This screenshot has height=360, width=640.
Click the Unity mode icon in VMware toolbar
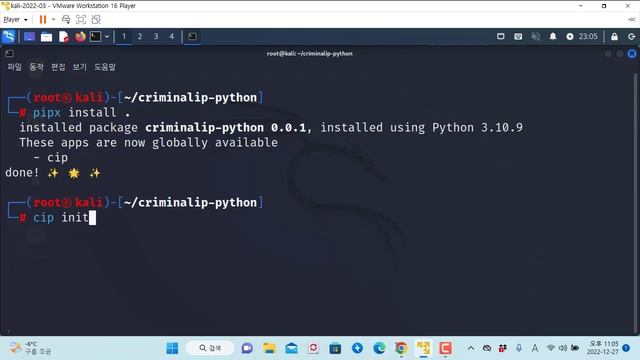coord(96,20)
